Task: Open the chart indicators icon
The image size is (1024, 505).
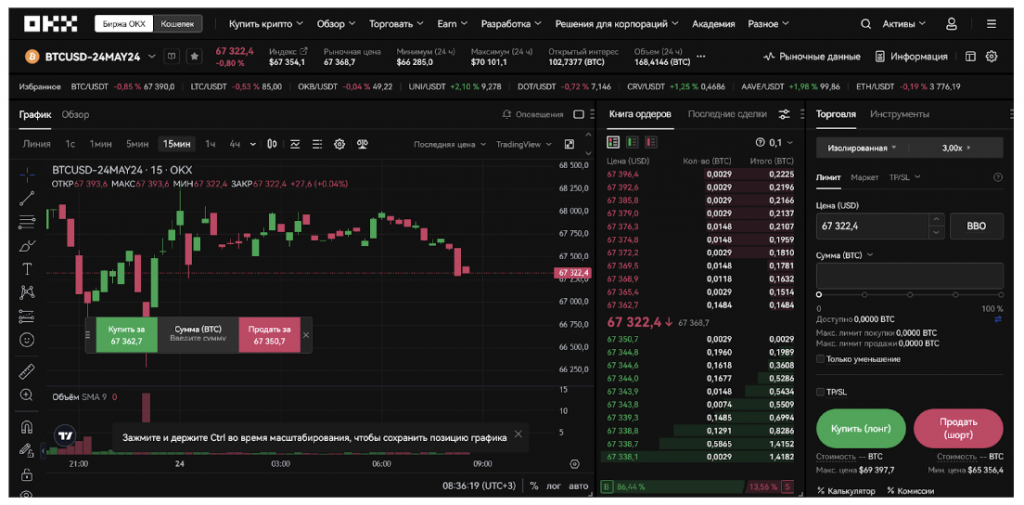Action: pyautogui.click(x=295, y=144)
